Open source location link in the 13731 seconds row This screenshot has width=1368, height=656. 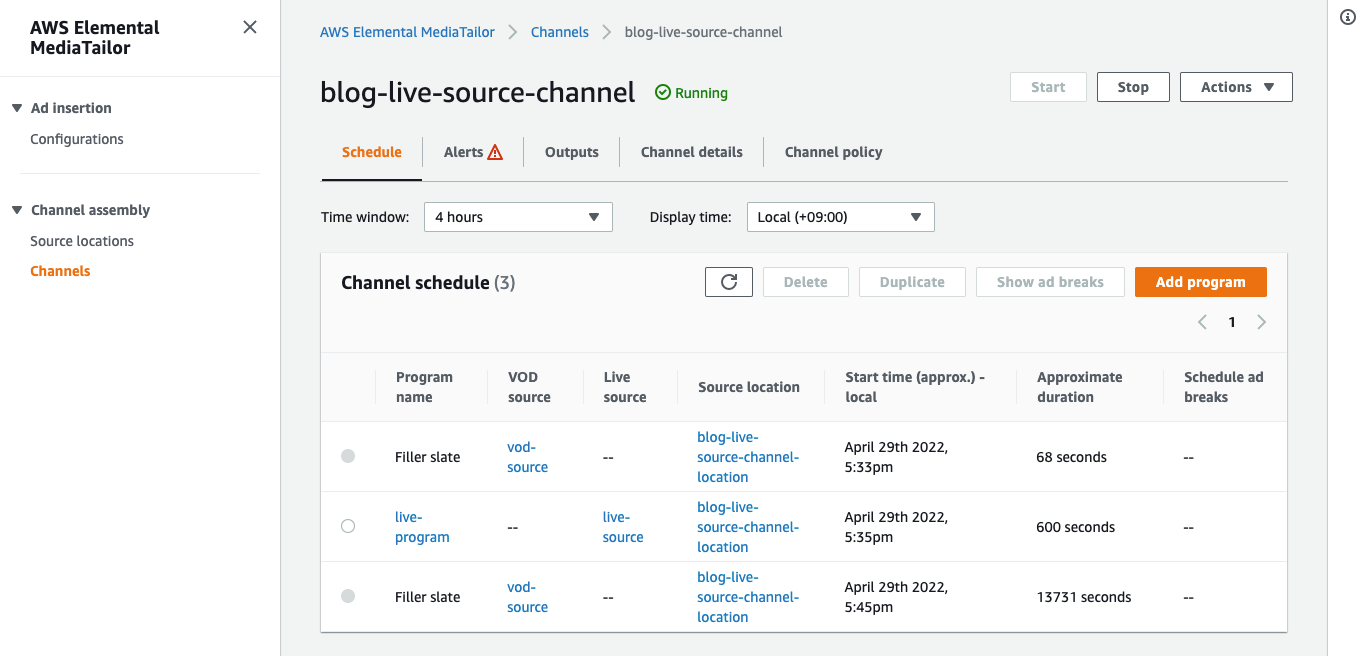pos(748,597)
